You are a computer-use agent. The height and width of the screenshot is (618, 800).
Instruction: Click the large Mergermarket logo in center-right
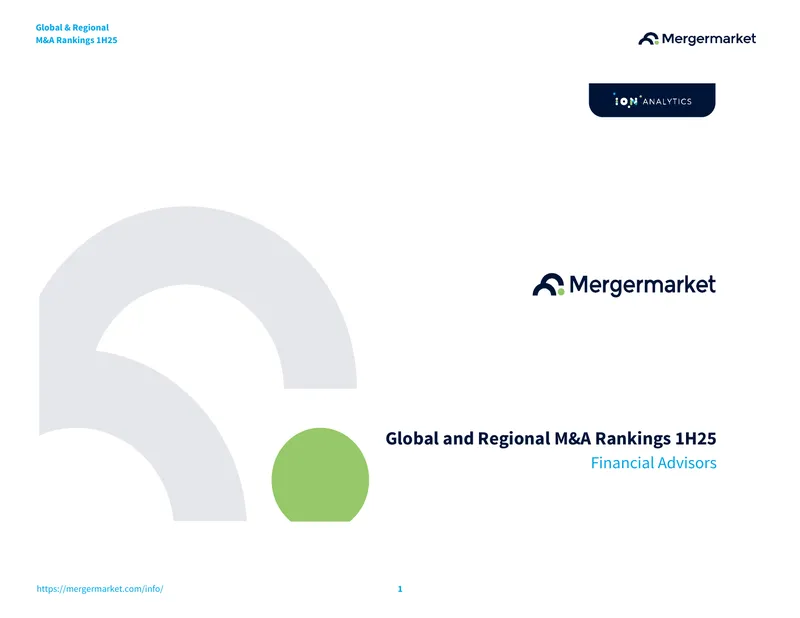(x=624, y=285)
